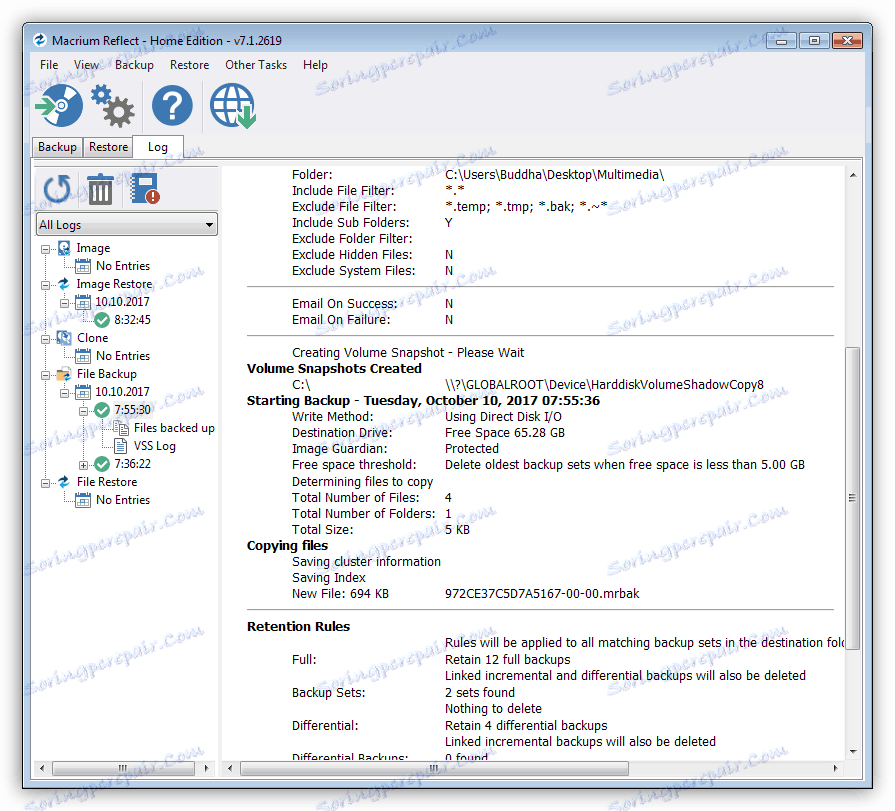The image size is (895, 811).
Task: Collapse the Image tree node
Action: pyautogui.click(x=45, y=249)
